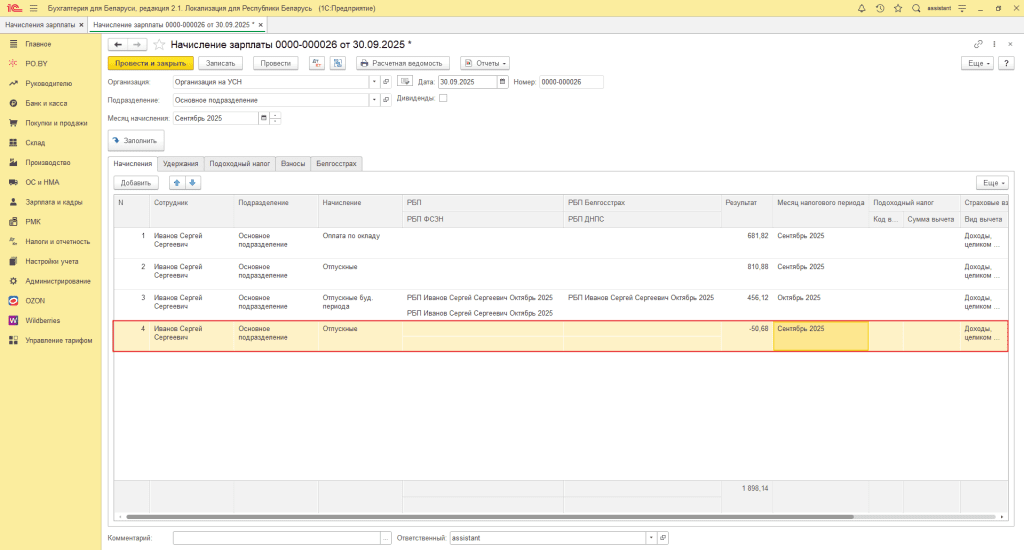Image resolution: width=1024 pixels, height=550 pixels.
Task: Open the Отчеты dropdown menu
Action: pyautogui.click(x=484, y=63)
